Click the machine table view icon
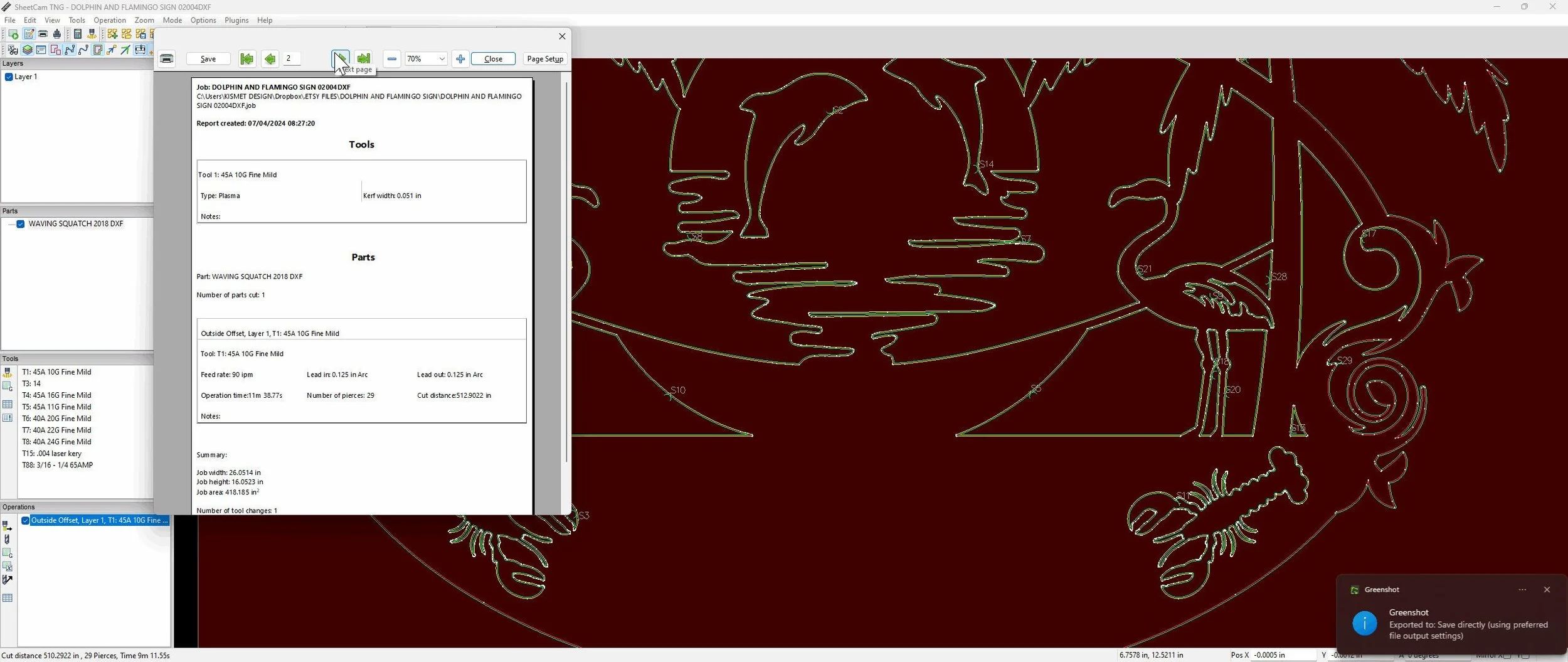 (x=140, y=50)
